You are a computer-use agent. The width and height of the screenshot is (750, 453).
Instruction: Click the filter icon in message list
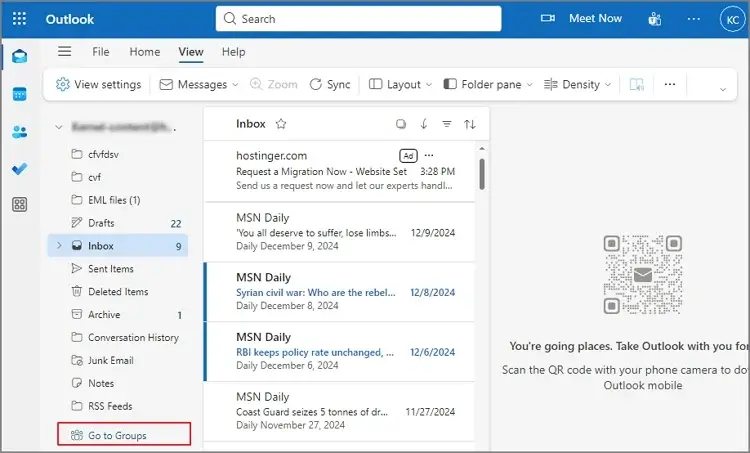447,124
